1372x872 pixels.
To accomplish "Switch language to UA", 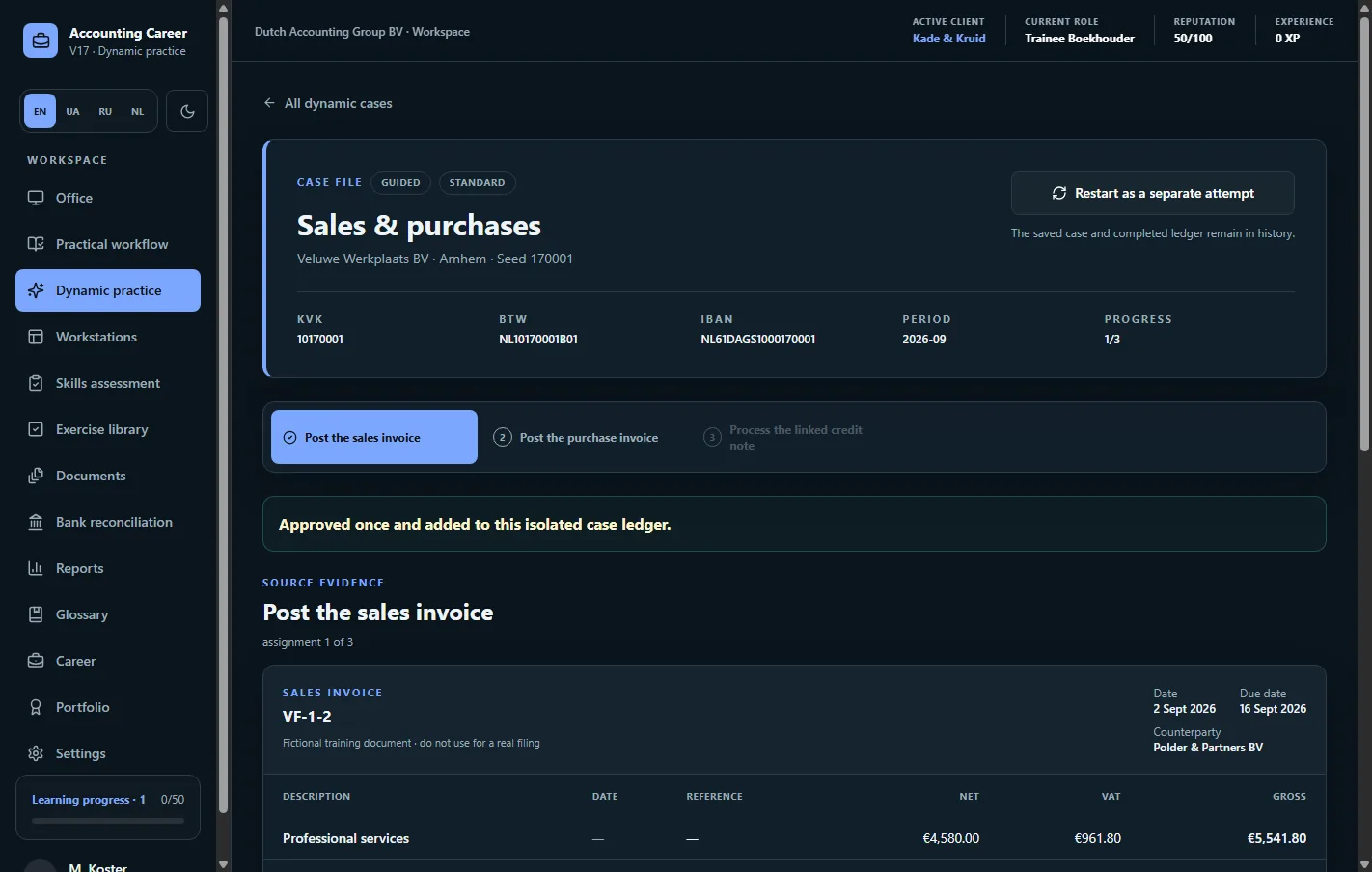I will (72, 111).
